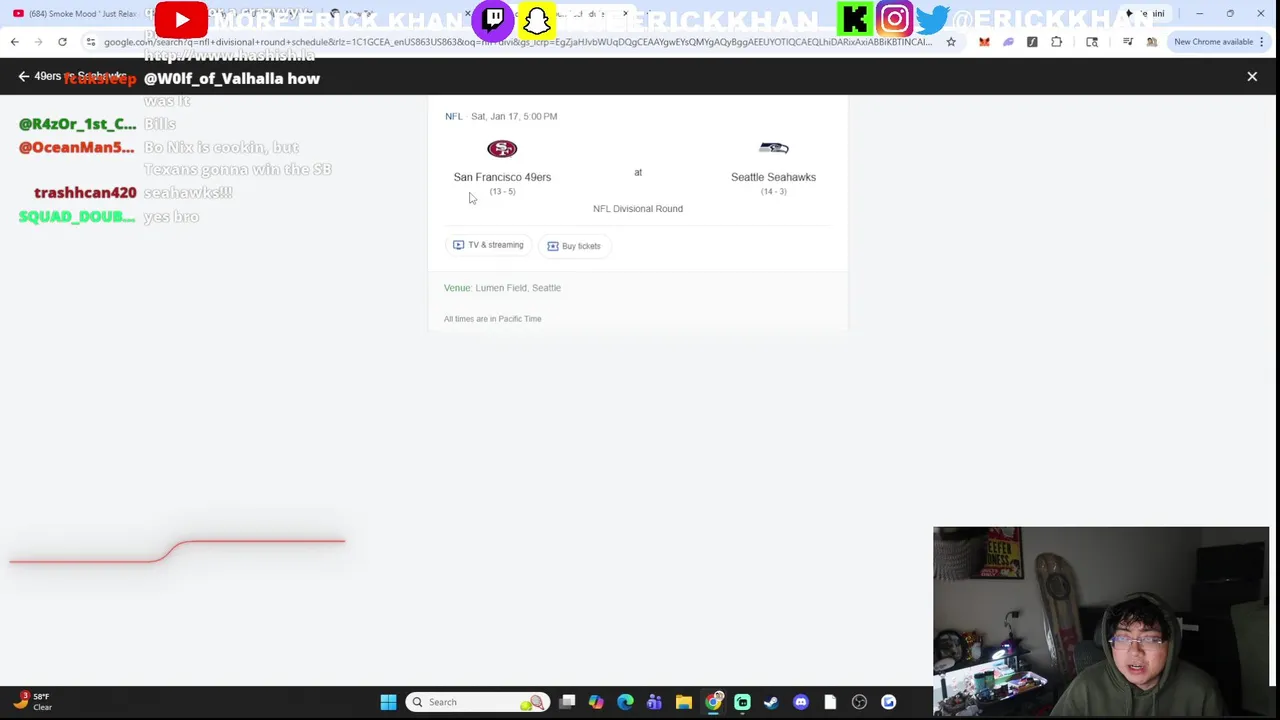Viewport: 1280px width, 720px height.
Task: Open blank document icon in taskbar
Action: click(830, 702)
